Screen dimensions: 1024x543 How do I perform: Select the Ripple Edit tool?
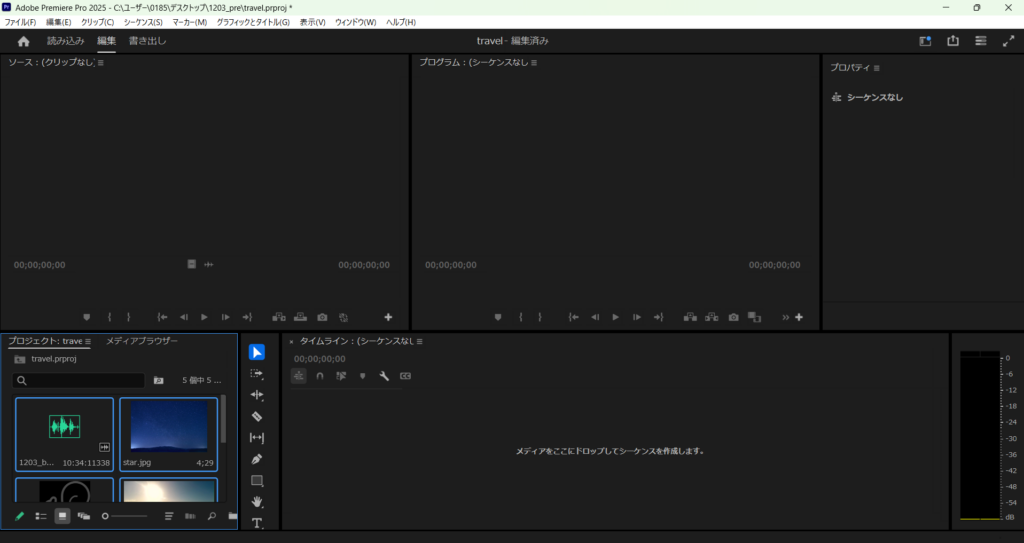click(x=257, y=395)
